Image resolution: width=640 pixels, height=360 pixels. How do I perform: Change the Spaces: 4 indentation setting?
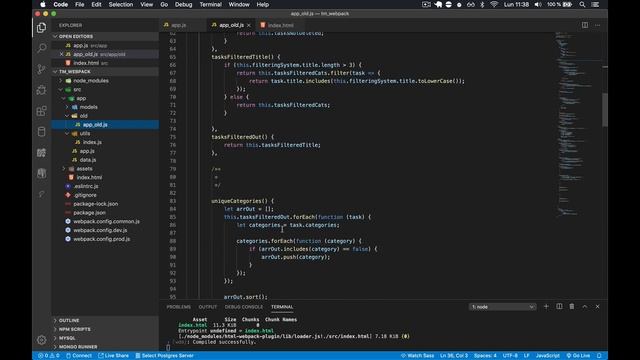tap(485, 356)
